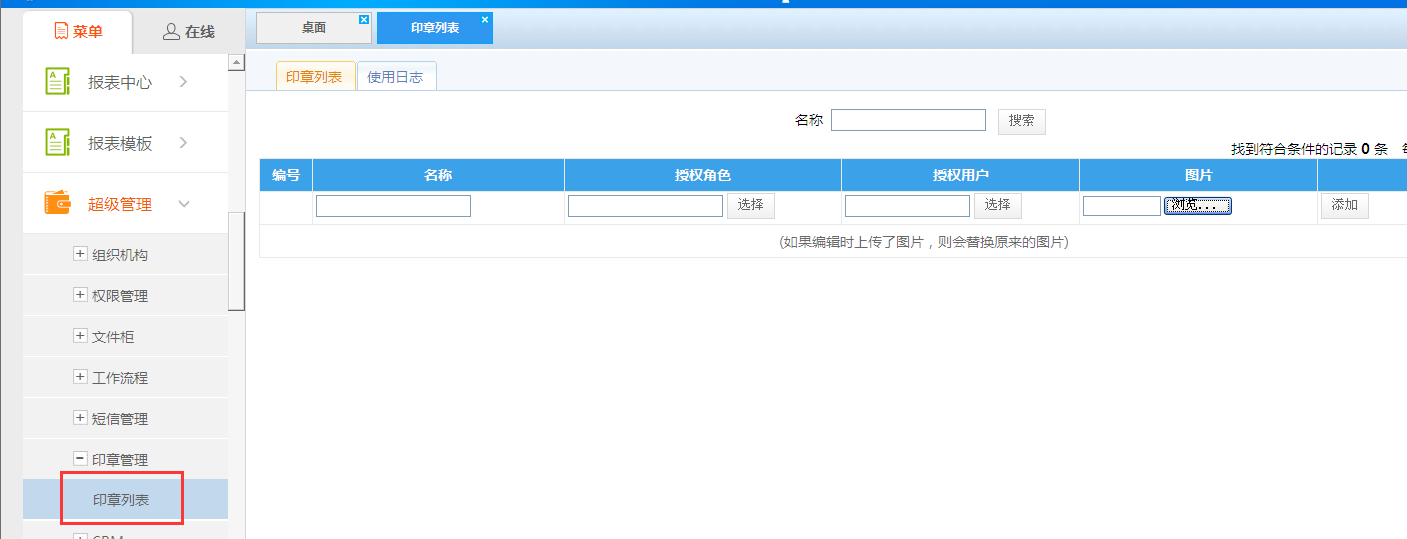Click the 报表中心 menu label
Image resolution: width=1407 pixels, height=539 pixels.
[120, 82]
